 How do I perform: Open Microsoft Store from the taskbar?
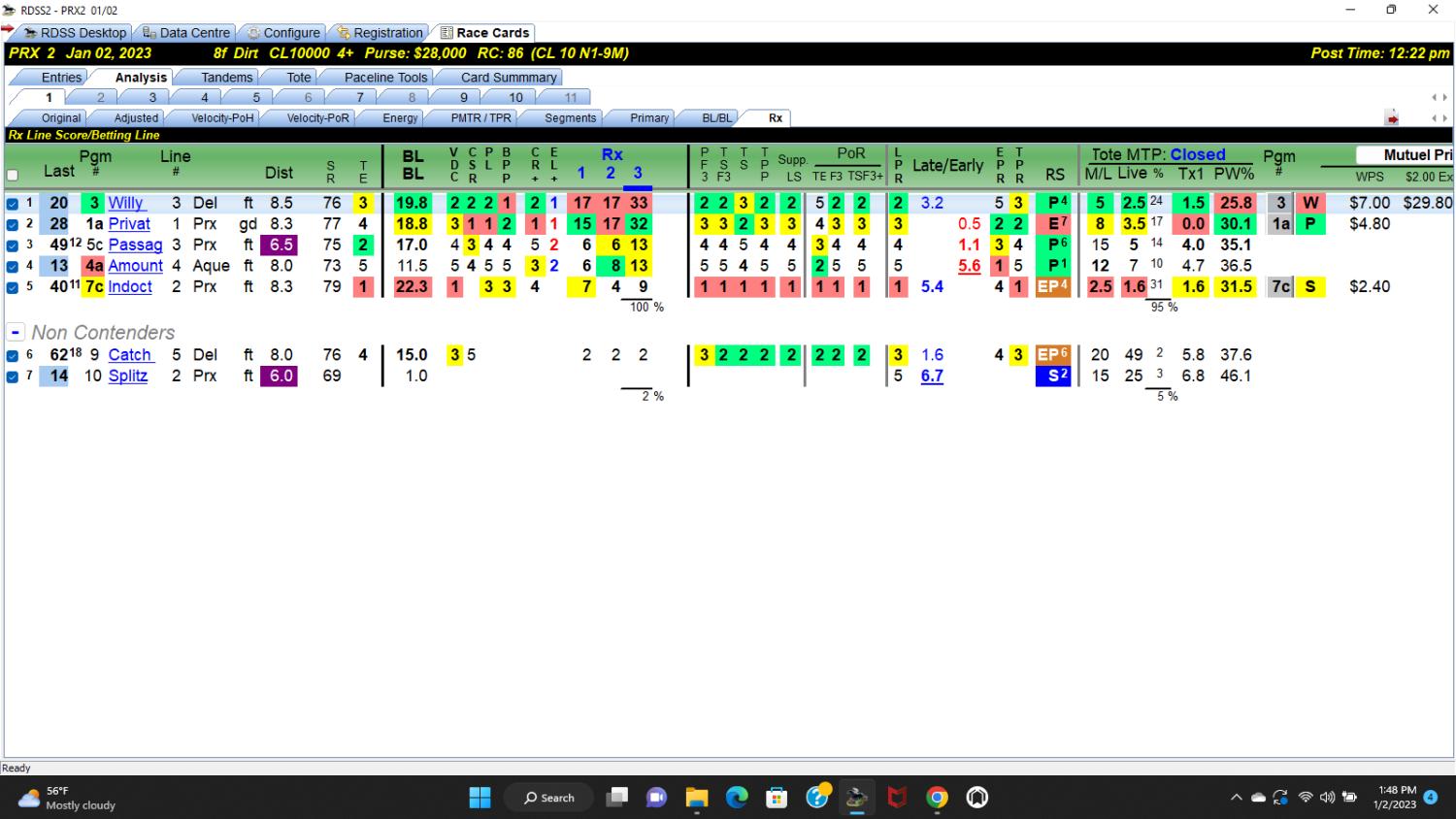pyautogui.click(x=777, y=798)
